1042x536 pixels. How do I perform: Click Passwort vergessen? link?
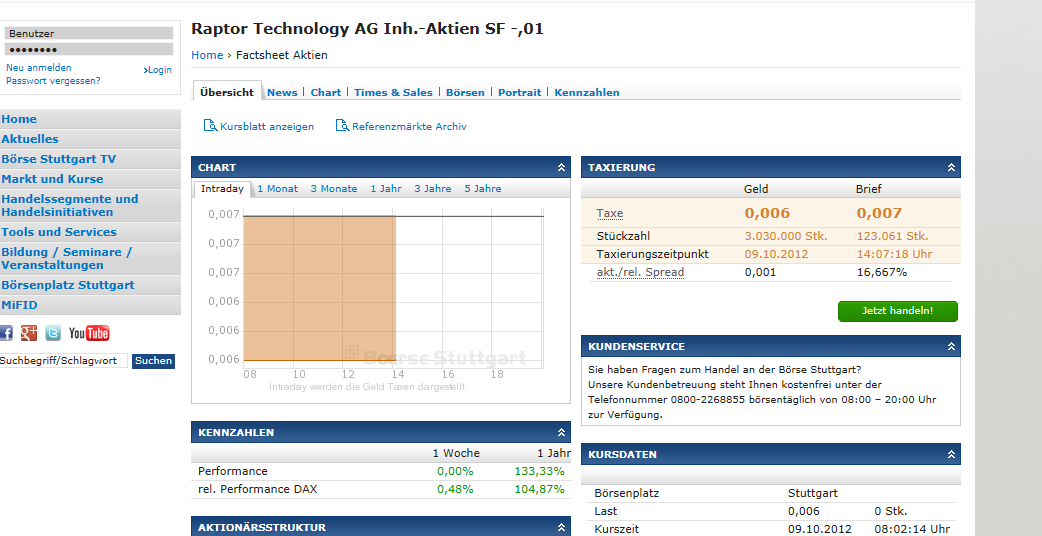click(x=53, y=81)
